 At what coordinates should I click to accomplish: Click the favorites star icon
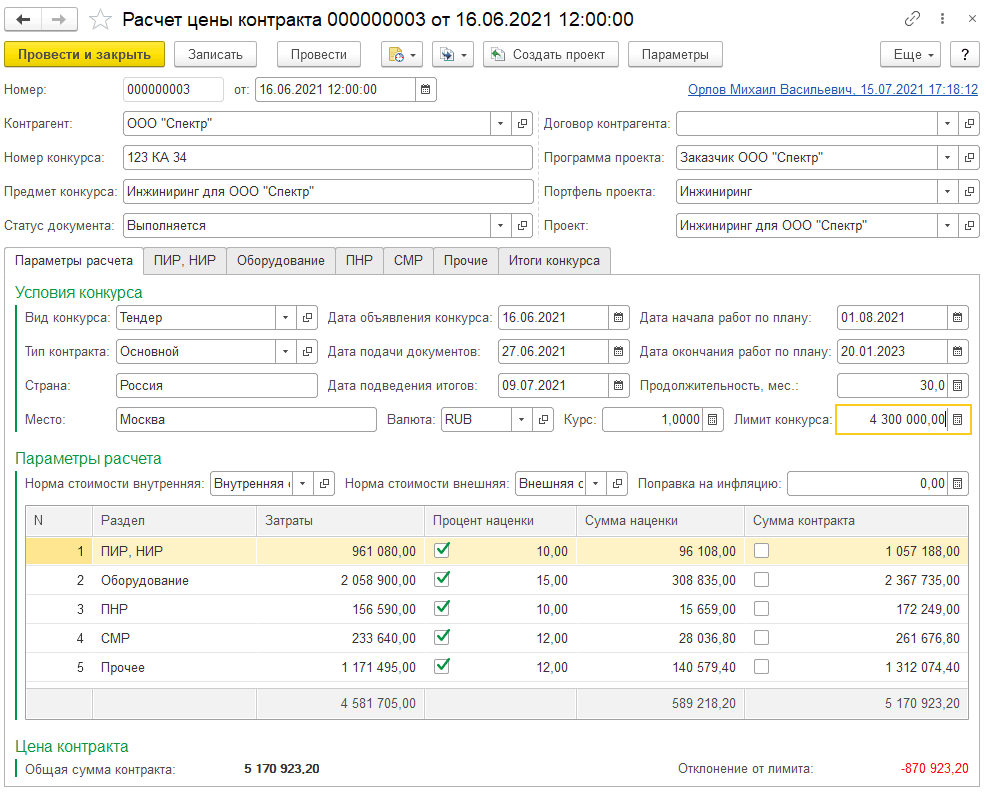click(100, 20)
